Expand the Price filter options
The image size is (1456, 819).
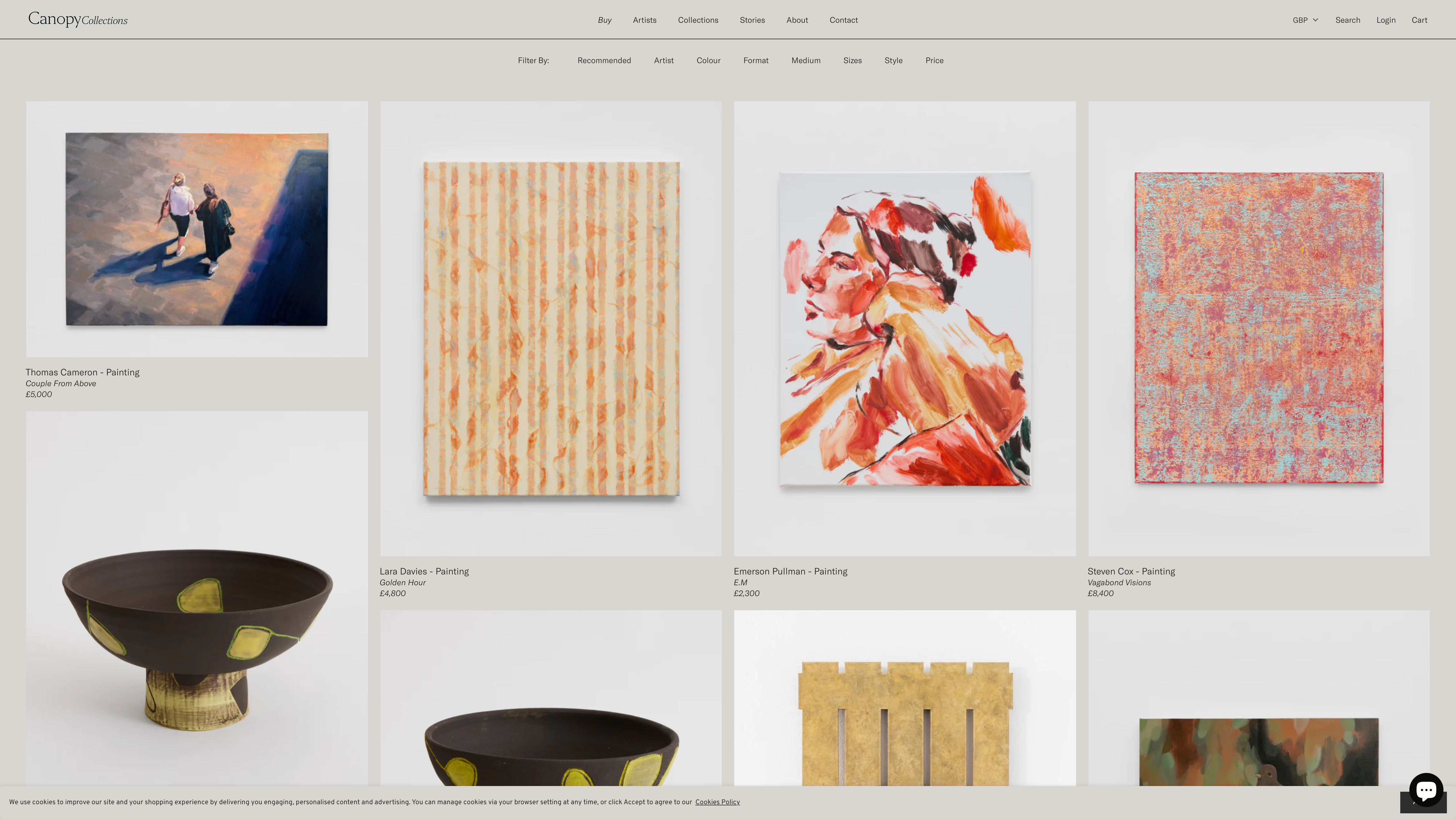[x=934, y=61]
